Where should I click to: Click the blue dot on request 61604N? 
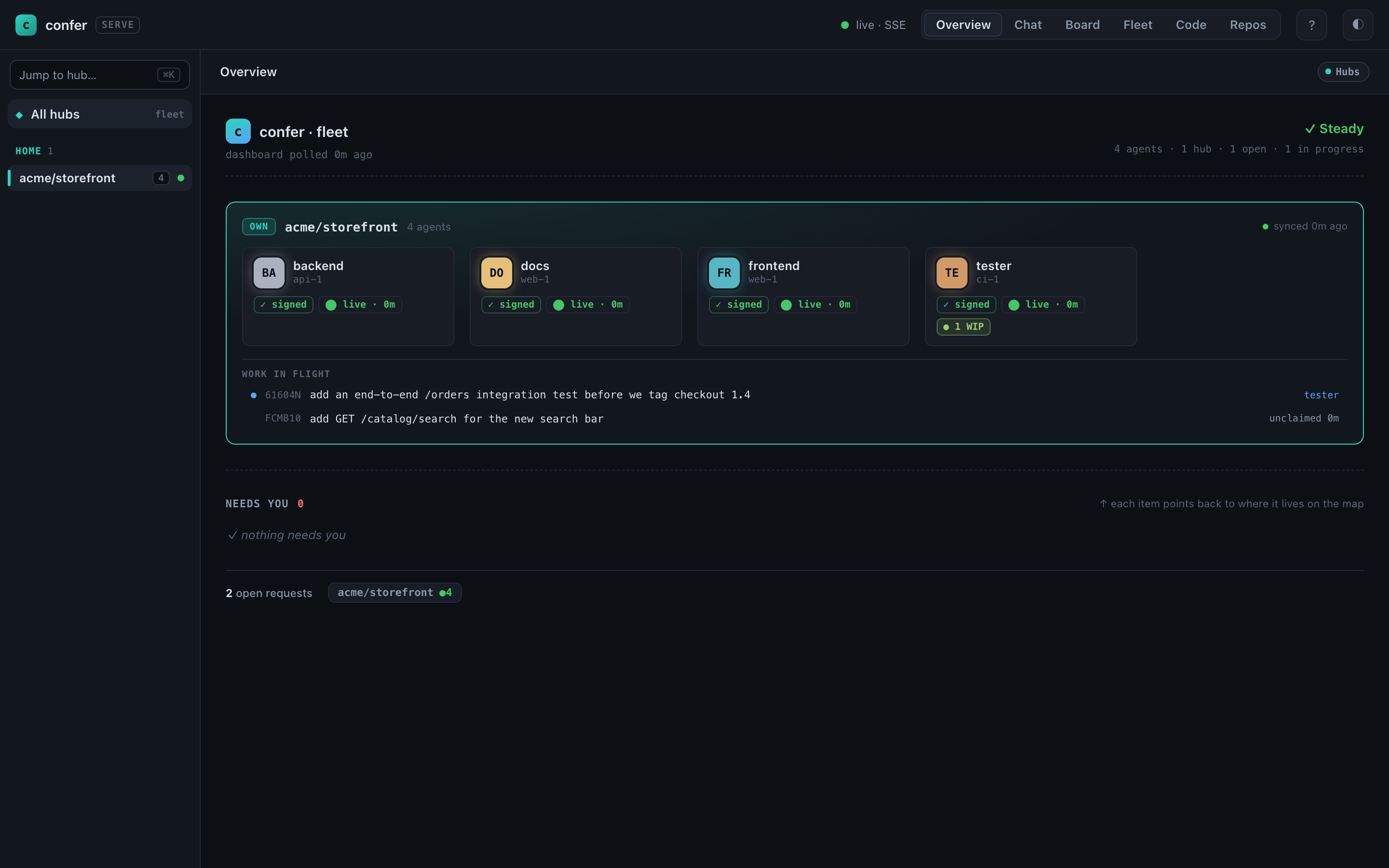254,395
